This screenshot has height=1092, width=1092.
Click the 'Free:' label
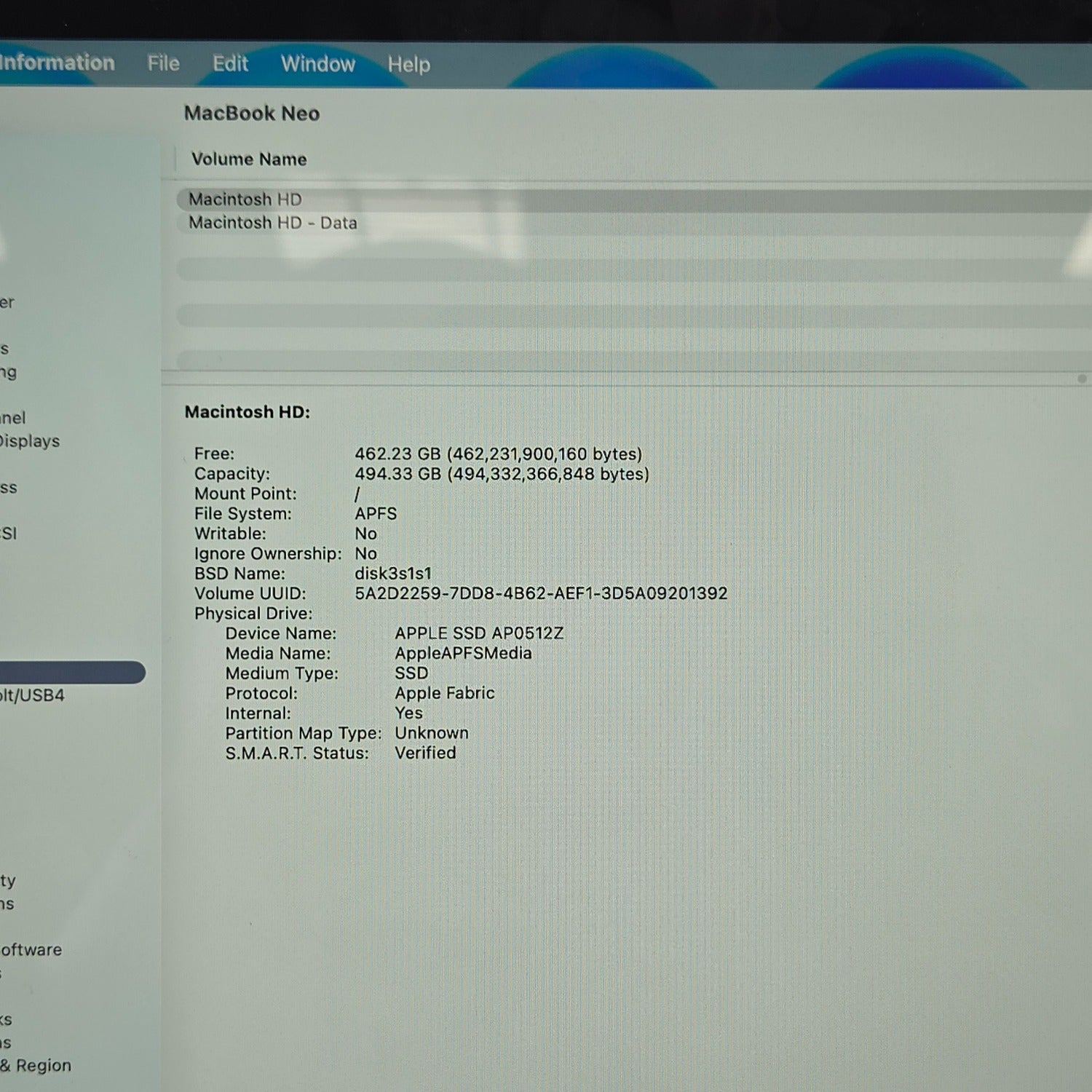[214, 454]
